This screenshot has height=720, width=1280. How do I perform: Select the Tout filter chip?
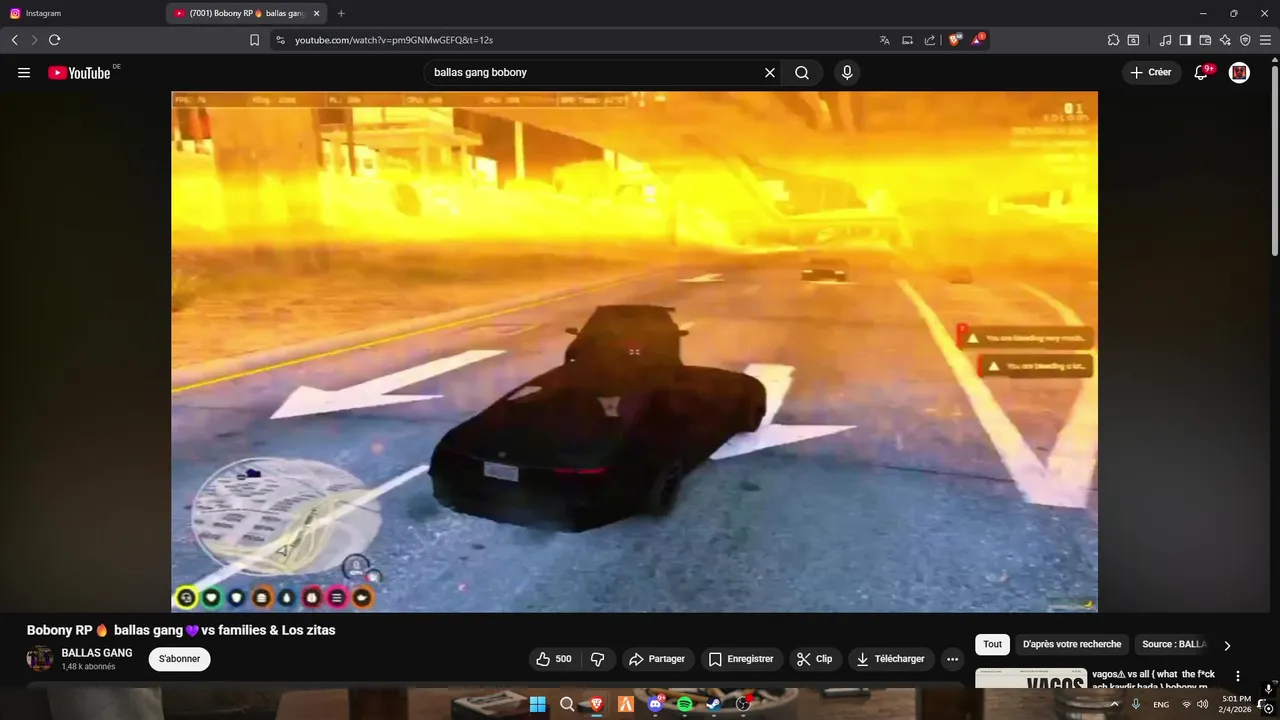tap(992, 645)
